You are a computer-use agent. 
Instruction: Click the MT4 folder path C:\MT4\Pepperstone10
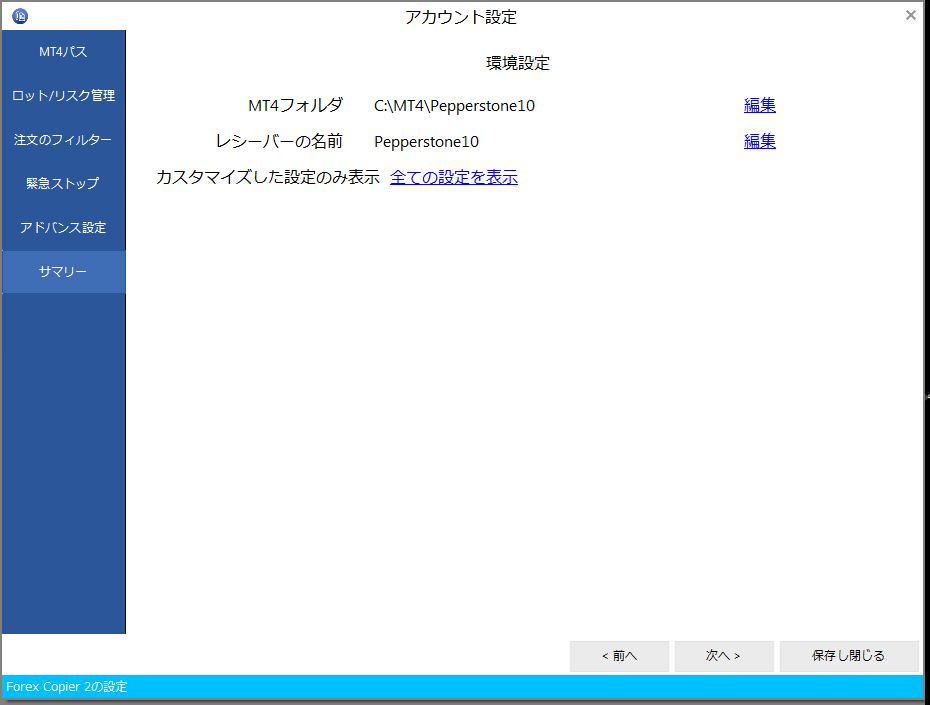coord(454,105)
